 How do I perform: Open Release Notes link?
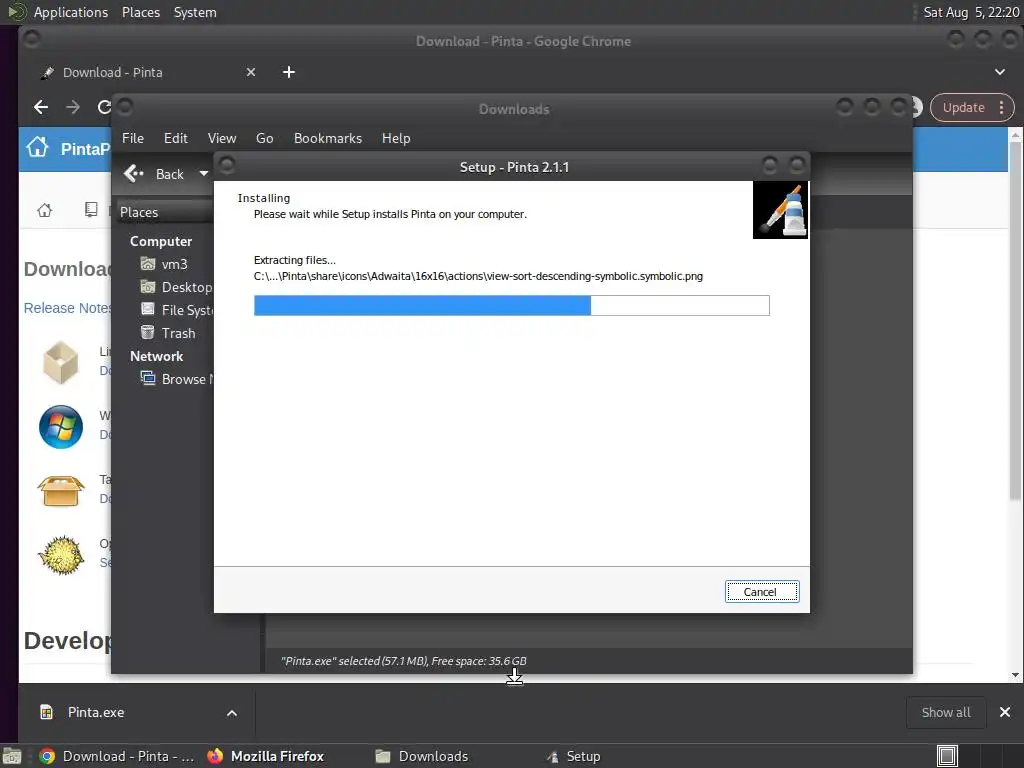(x=67, y=308)
